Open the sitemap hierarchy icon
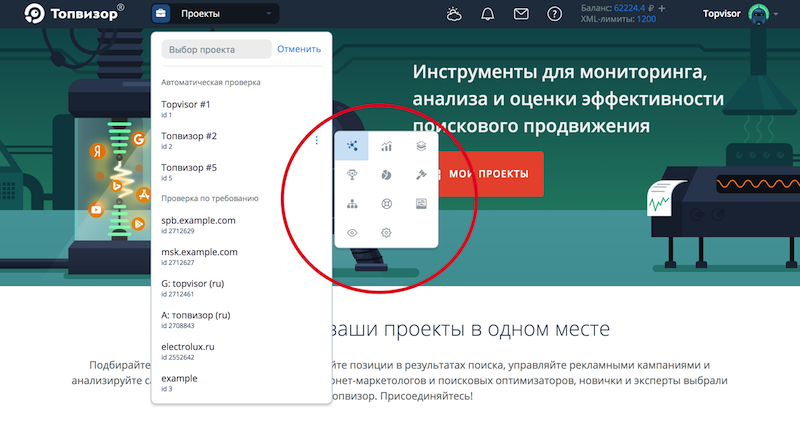Viewport: 800px width, 428px height. [x=352, y=203]
